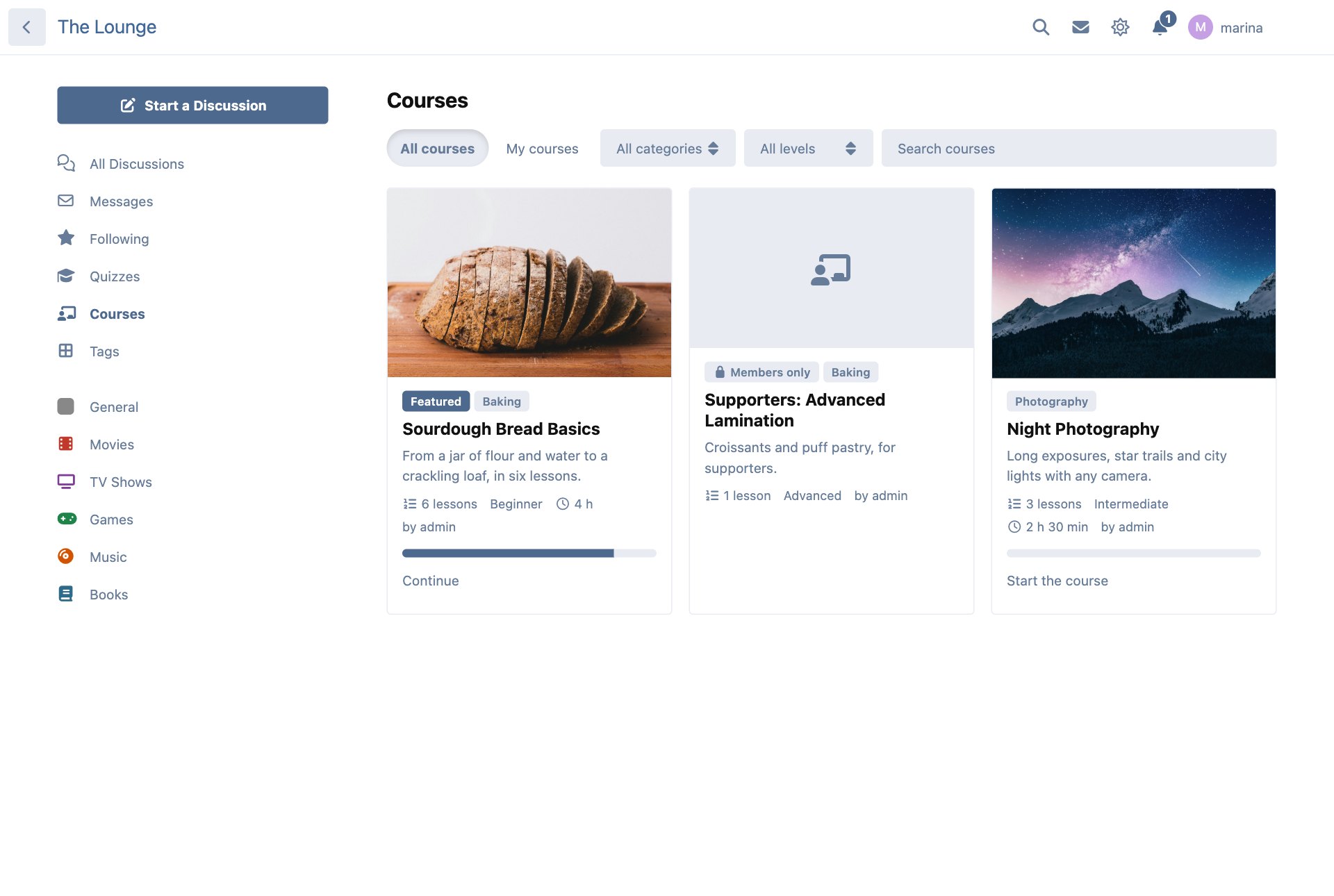Click the Supporters course placeholder image
The width and height of the screenshot is (1334, 896).
click(x=831, y=268)
